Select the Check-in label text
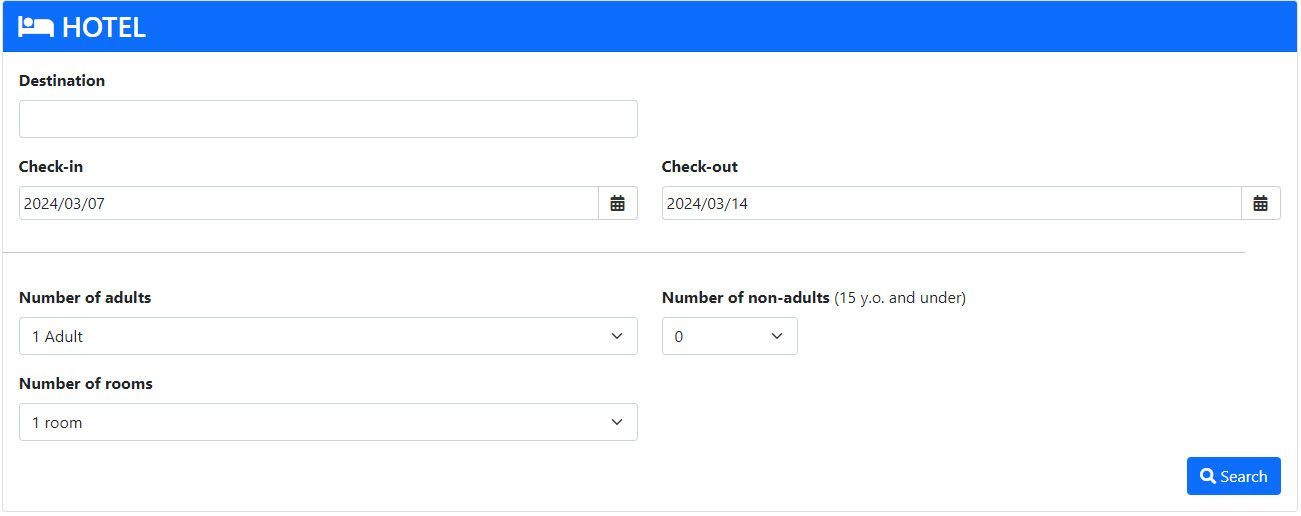The height and width of the screenshot is (516, 1301). pyautogui.click(x=51, y=167)
